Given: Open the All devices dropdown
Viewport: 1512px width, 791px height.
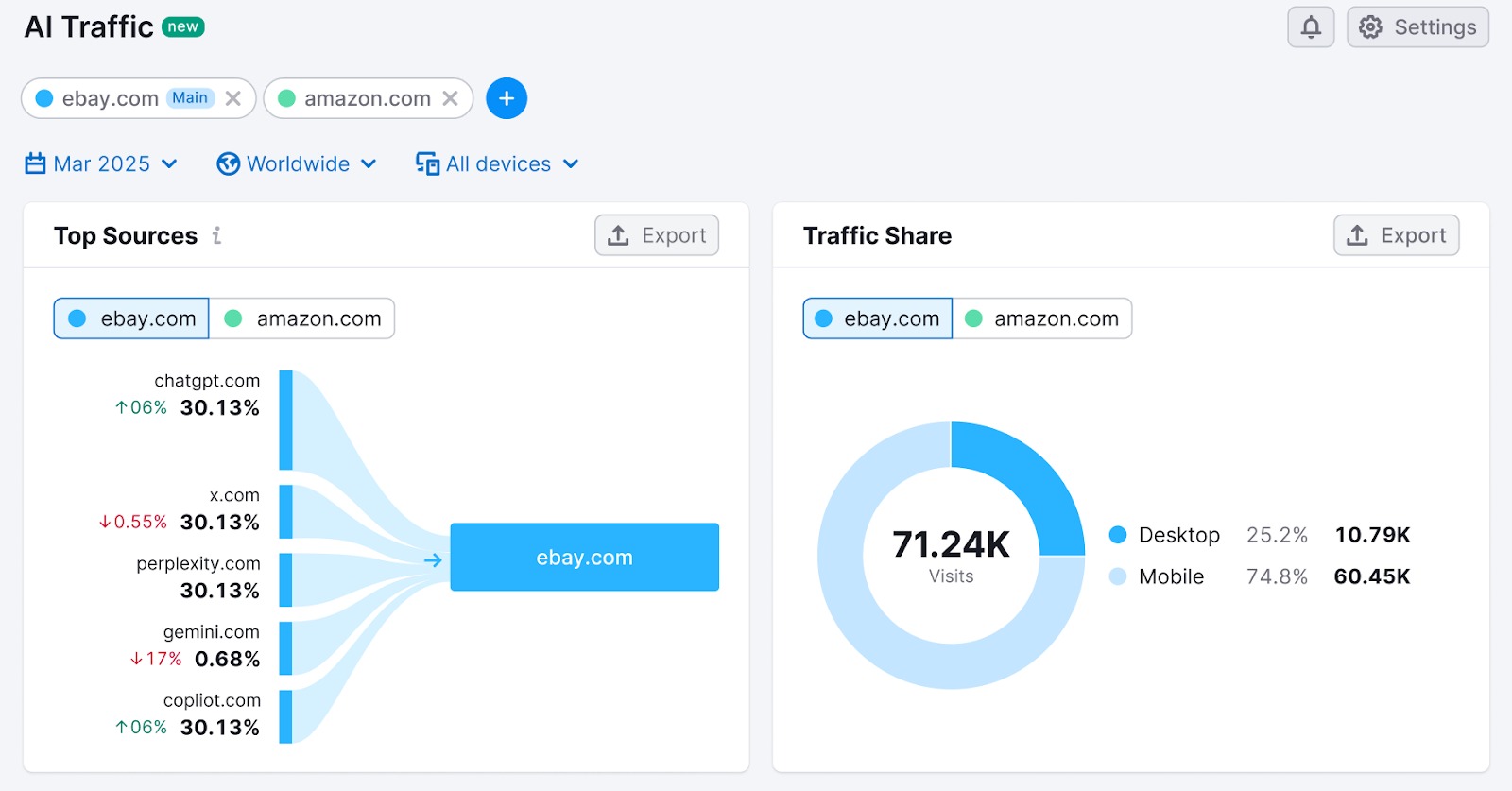Looking at the screenshot, I should 497,164.
